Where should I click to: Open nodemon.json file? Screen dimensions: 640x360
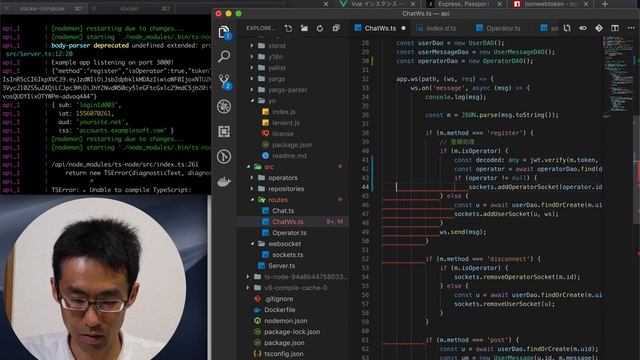pos(285,321)
